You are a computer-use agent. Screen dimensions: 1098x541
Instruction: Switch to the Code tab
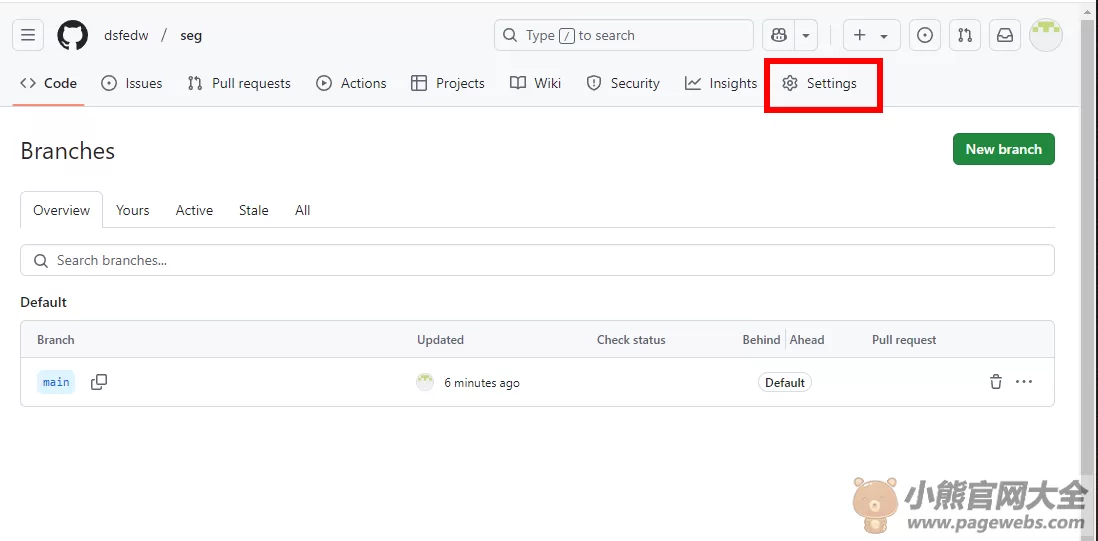tap(48, 83)
